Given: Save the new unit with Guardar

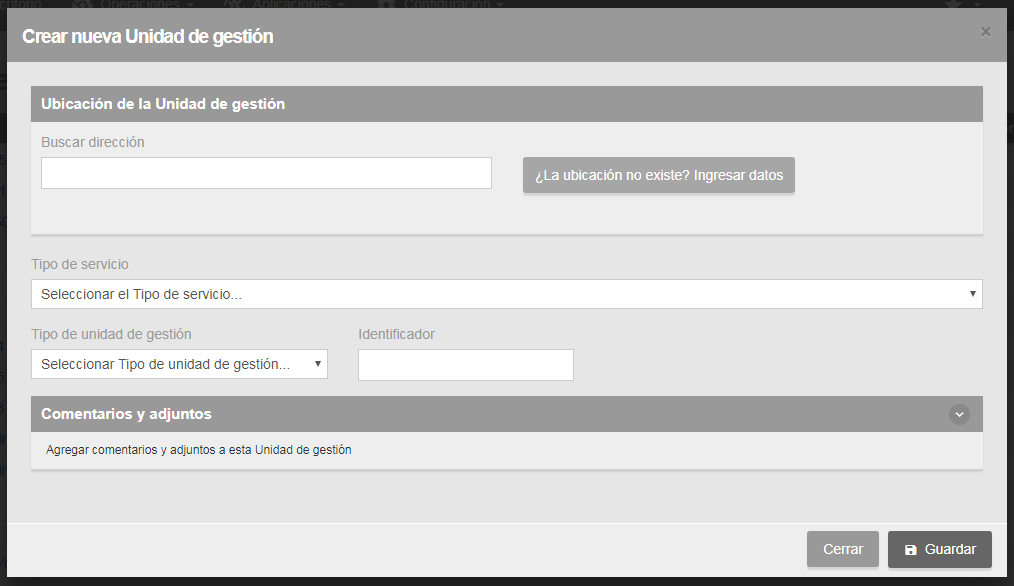Looking at the screenshot, I should tap(939, 549).
